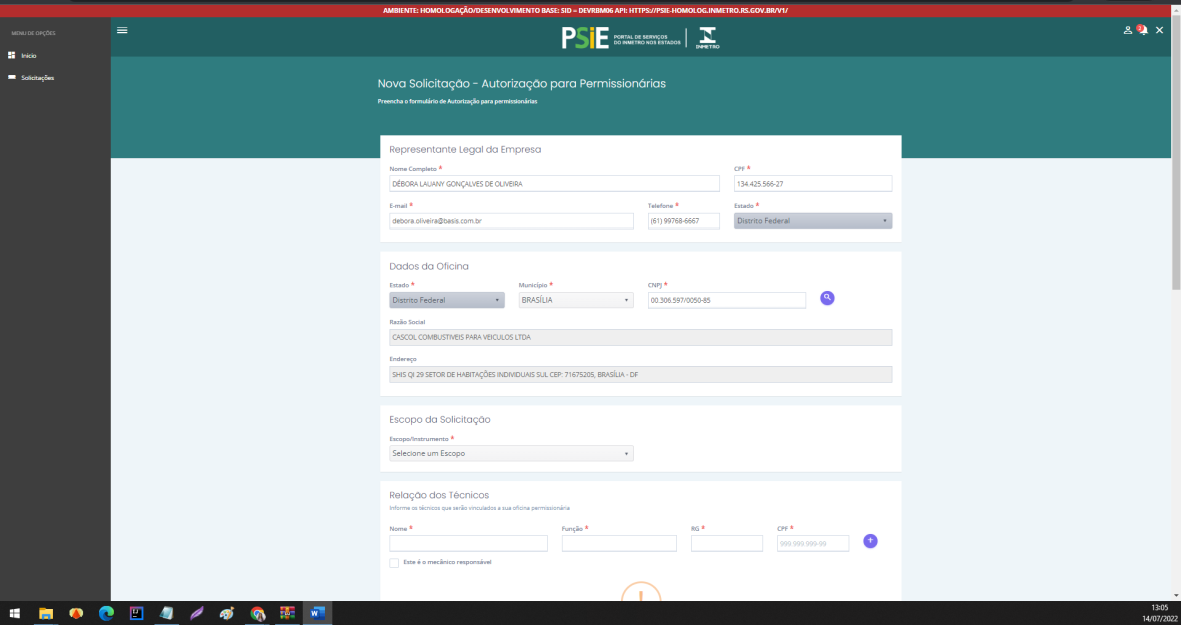Image resolution: width=1181 pixels, height=625 pixels.
Task: Open Chrome from taskbar
Action: (x=258, y=613)
